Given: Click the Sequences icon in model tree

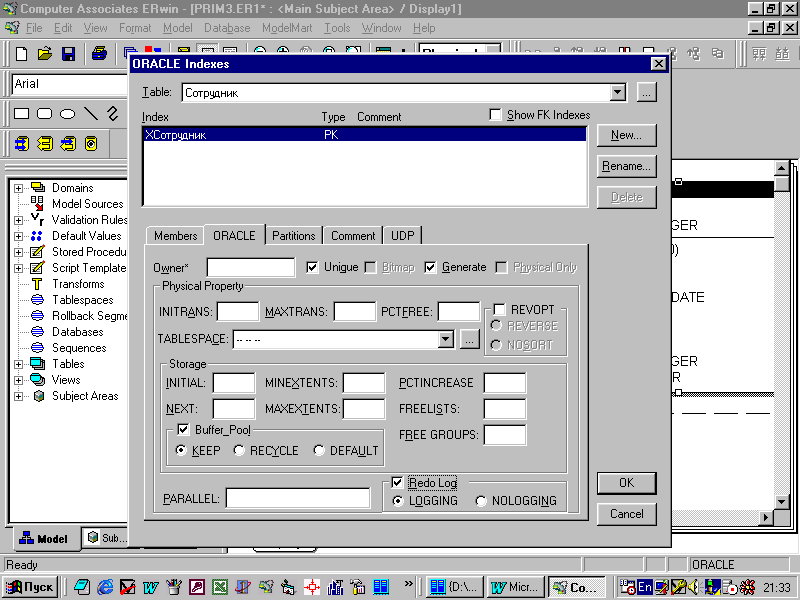Looking at the screenshot, I should click(38, 347).
